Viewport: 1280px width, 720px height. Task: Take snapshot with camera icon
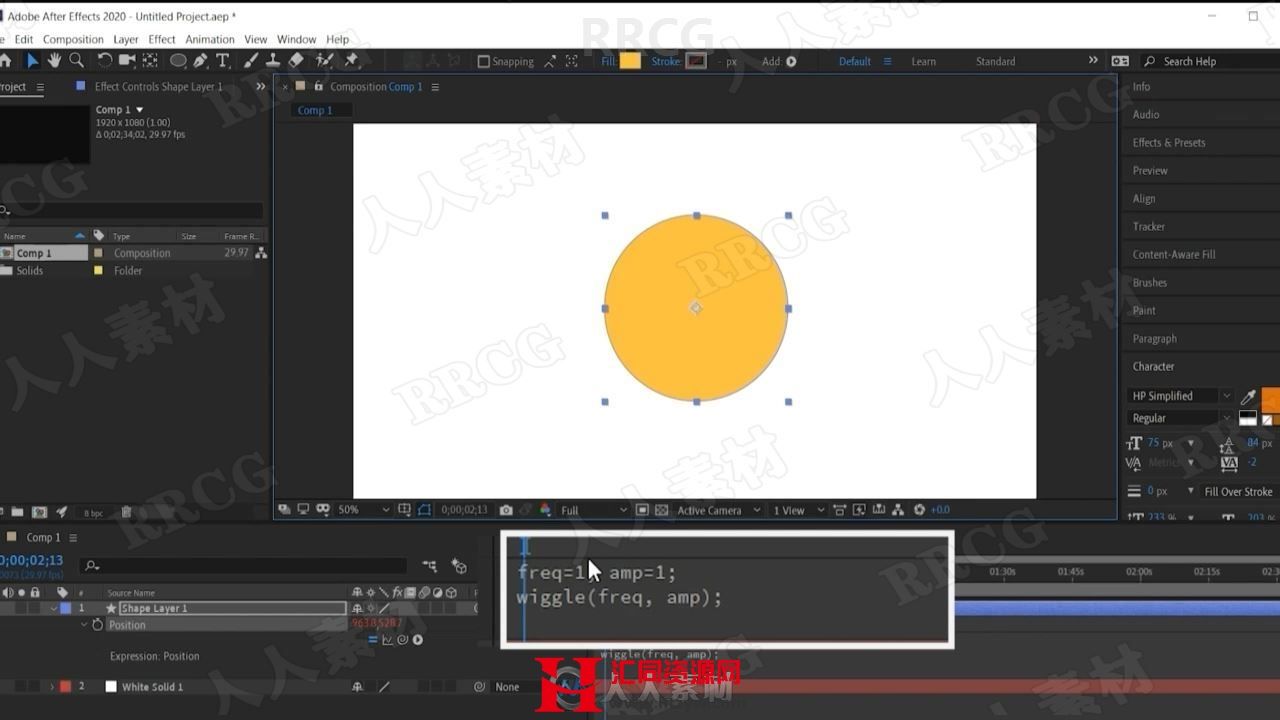tap(506, 510)
